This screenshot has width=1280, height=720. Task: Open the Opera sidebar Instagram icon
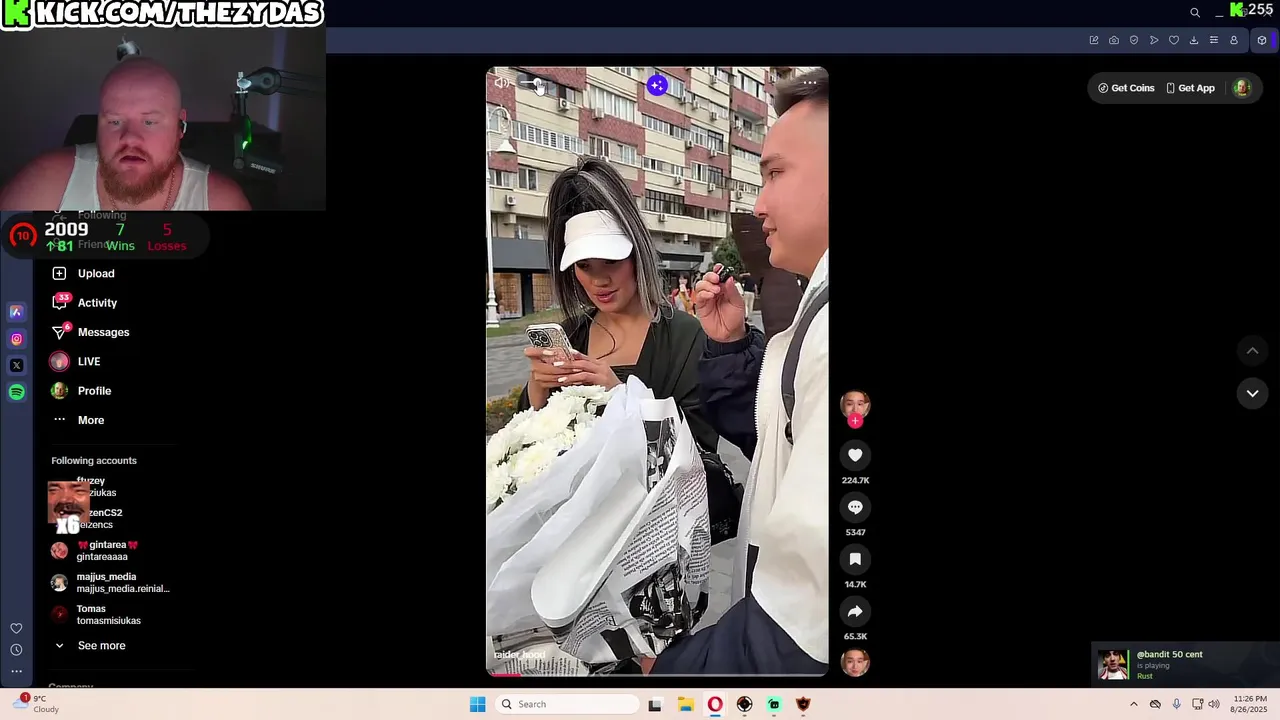[16, 339]
